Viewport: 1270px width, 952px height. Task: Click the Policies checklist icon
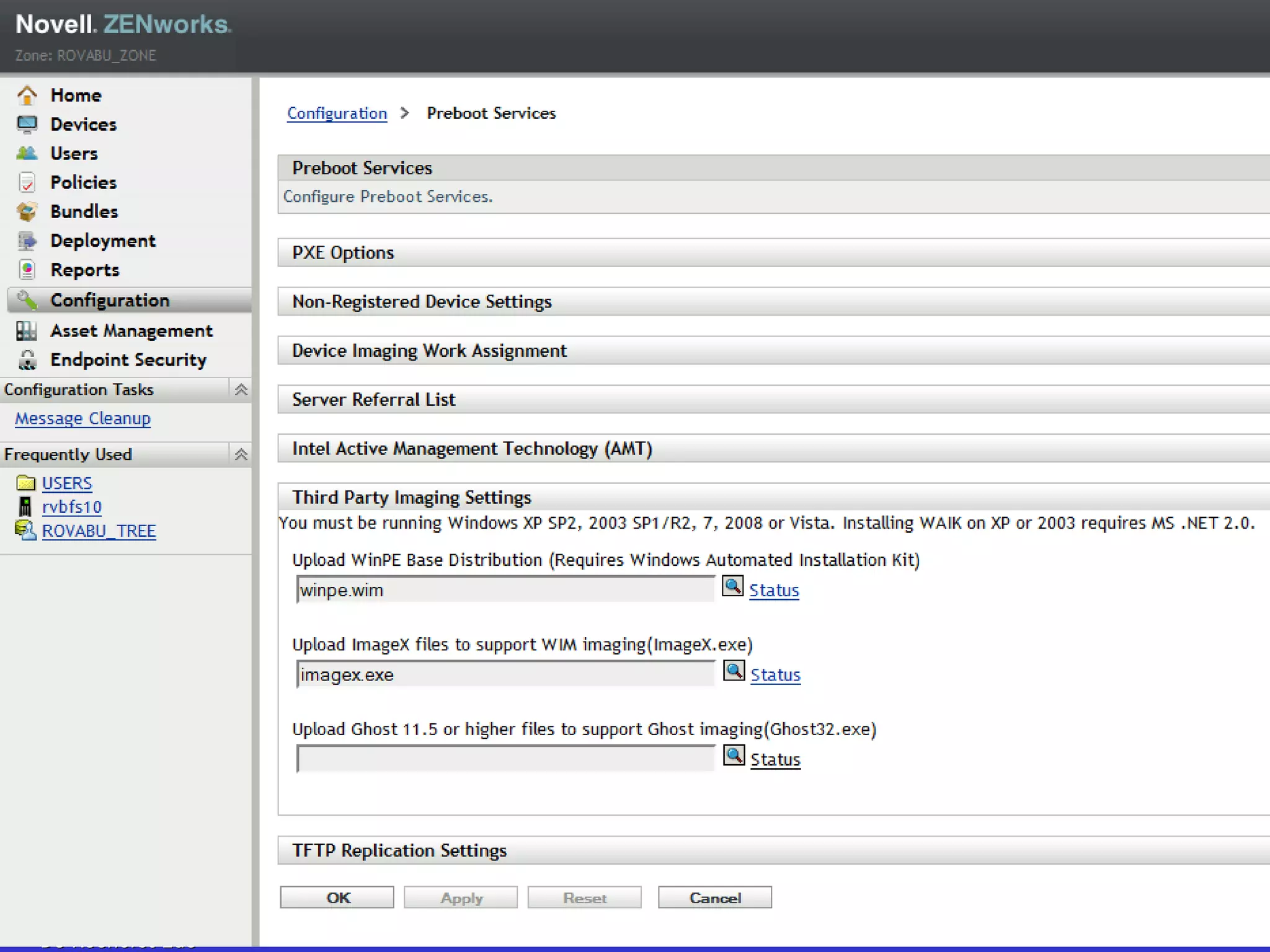(27, 182)
